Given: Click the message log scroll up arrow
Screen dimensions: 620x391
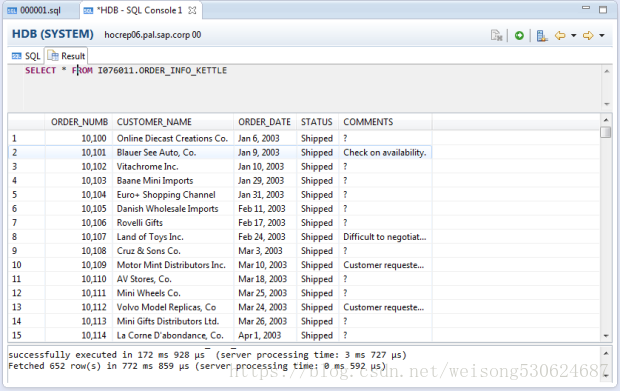Looking at the screenshot, I should 606,353.
